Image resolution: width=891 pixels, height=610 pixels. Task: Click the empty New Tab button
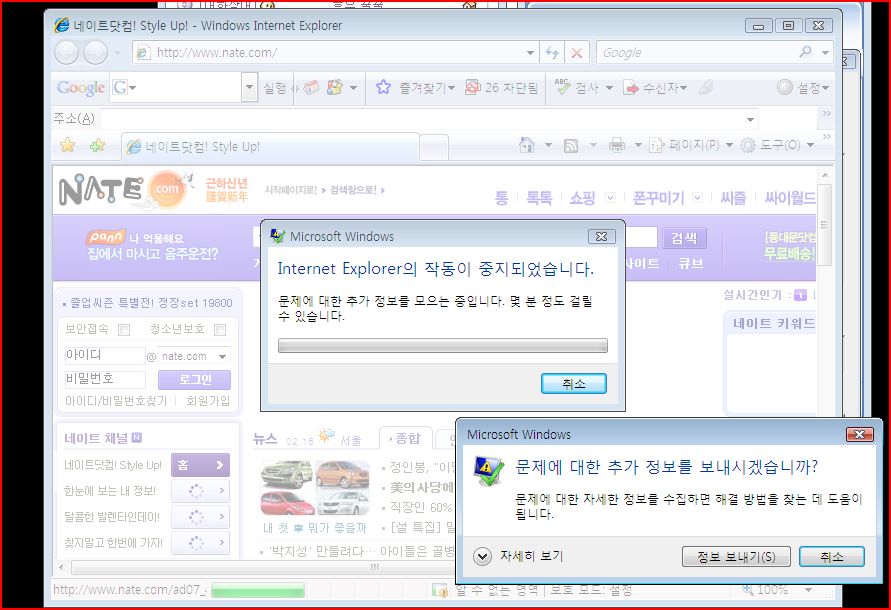pyautogui.click(x=434, y=147)
